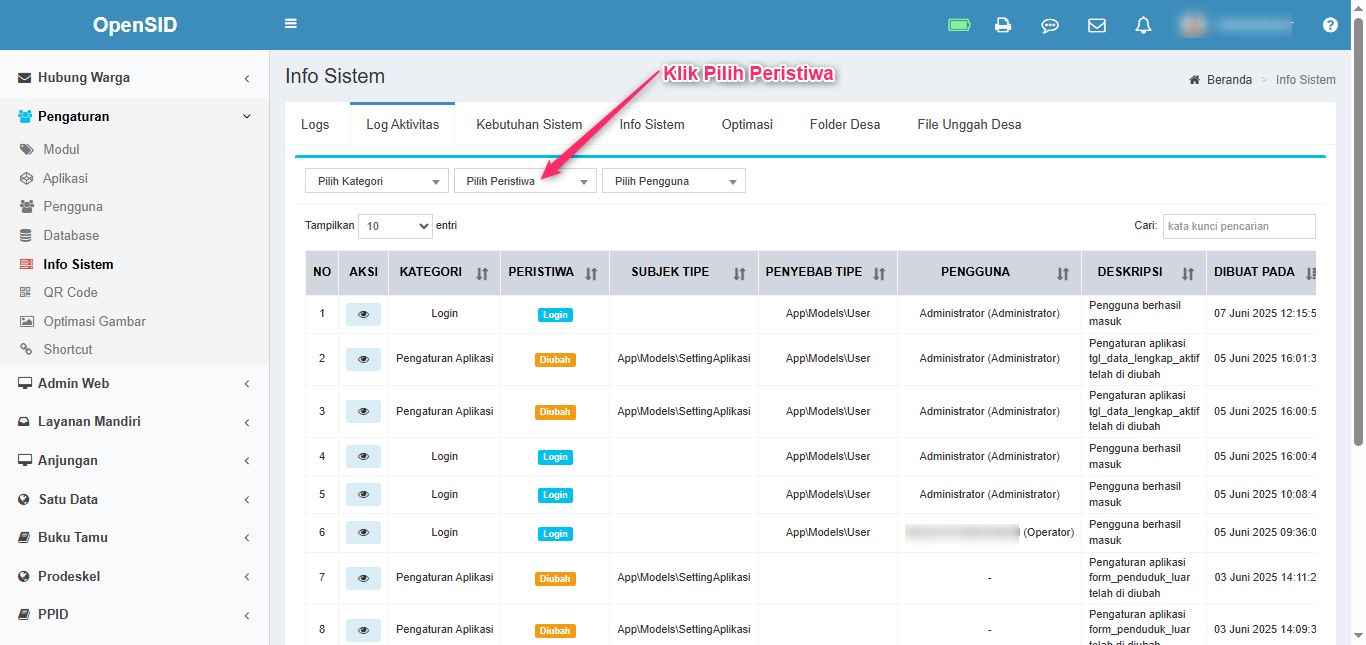Click the eye view icon in row 8
Viewport: 1366px width, 645px height.
(363, 630)
